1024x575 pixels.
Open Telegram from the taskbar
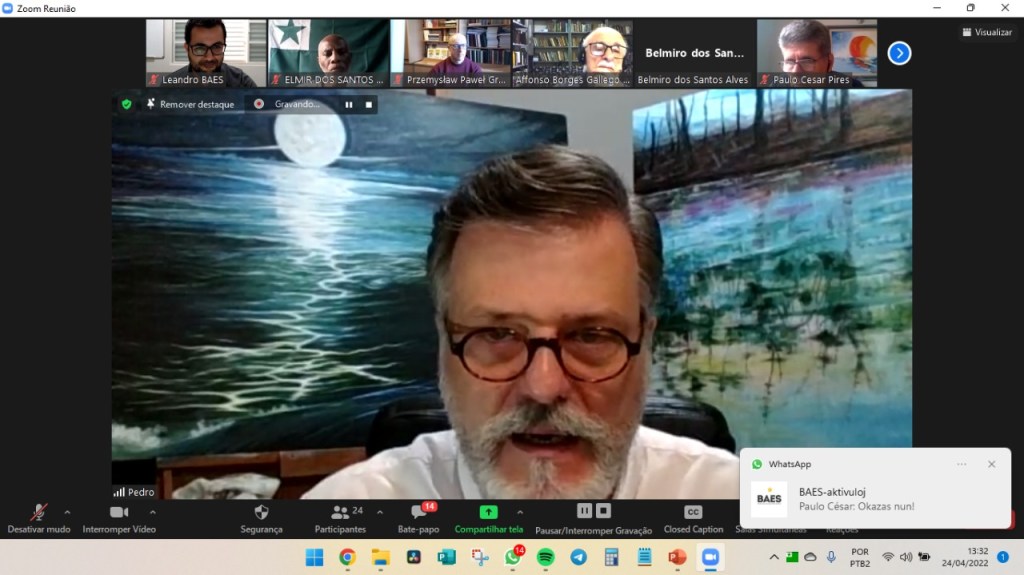pyautogui.click(x=578, y=557)
